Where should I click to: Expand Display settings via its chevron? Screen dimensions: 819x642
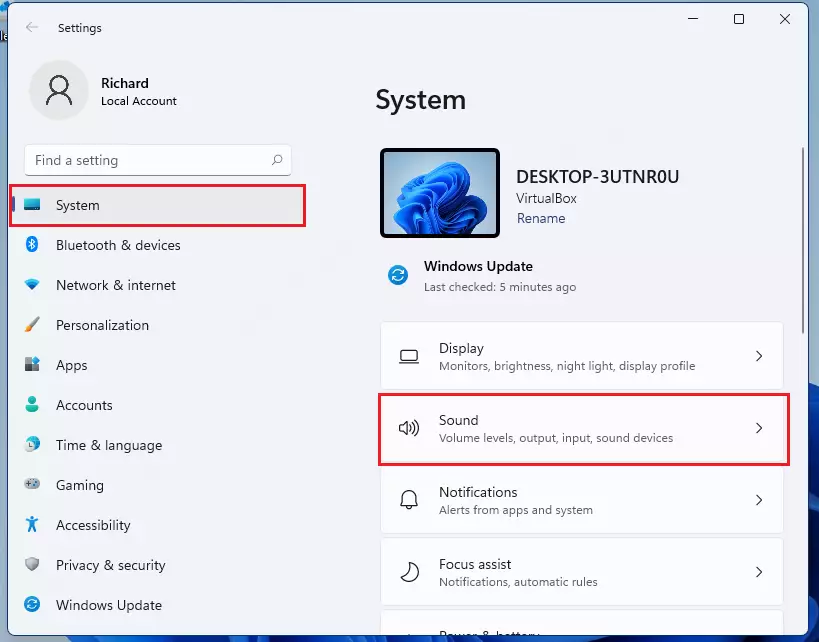(759, 356)
